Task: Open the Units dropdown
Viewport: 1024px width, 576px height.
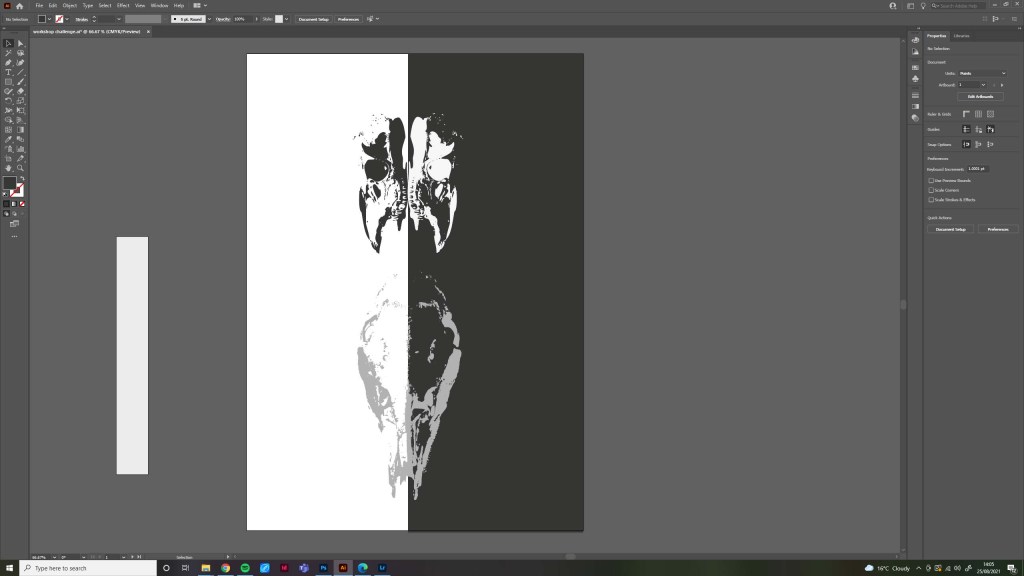Action: (982, 73)
